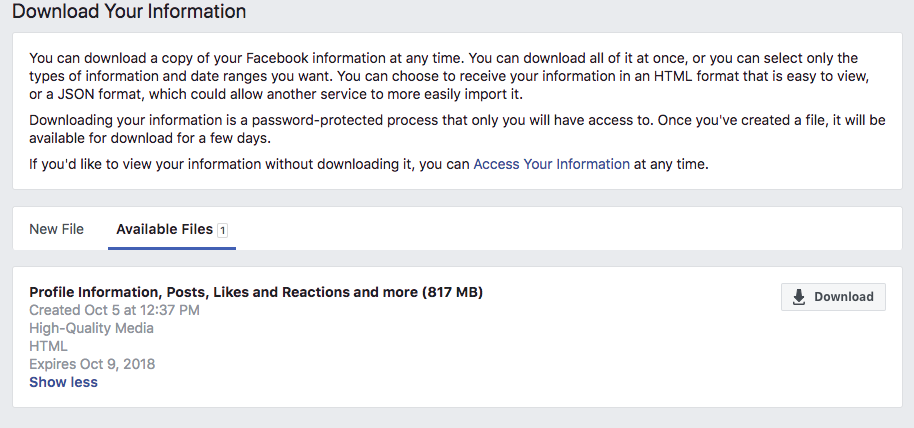Click the Available Files count badge
Screen dimensions: 914x428
point(222,230)
